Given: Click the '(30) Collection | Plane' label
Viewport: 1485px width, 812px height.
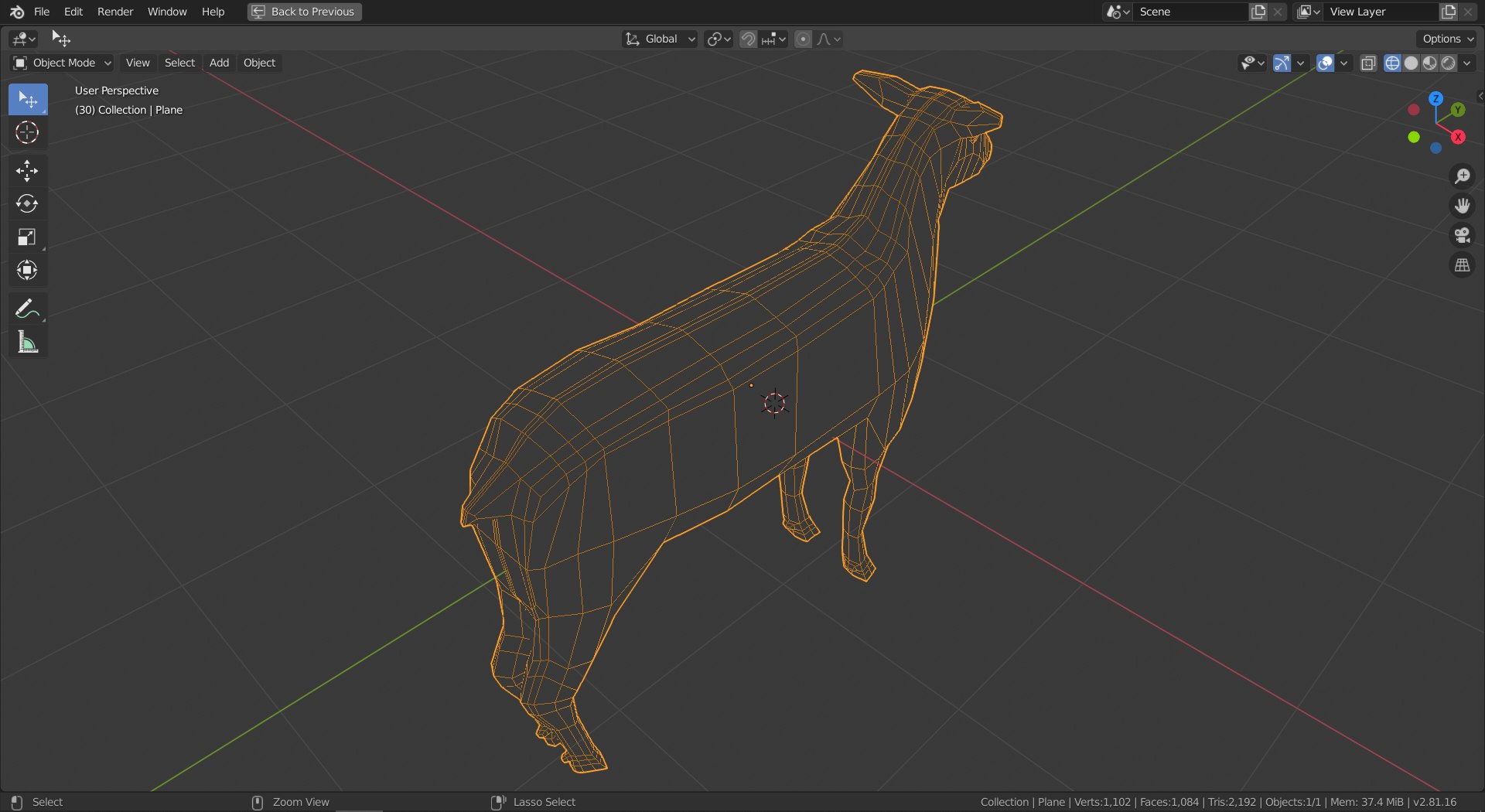Looking at the screenshot, I should (128, 110).
